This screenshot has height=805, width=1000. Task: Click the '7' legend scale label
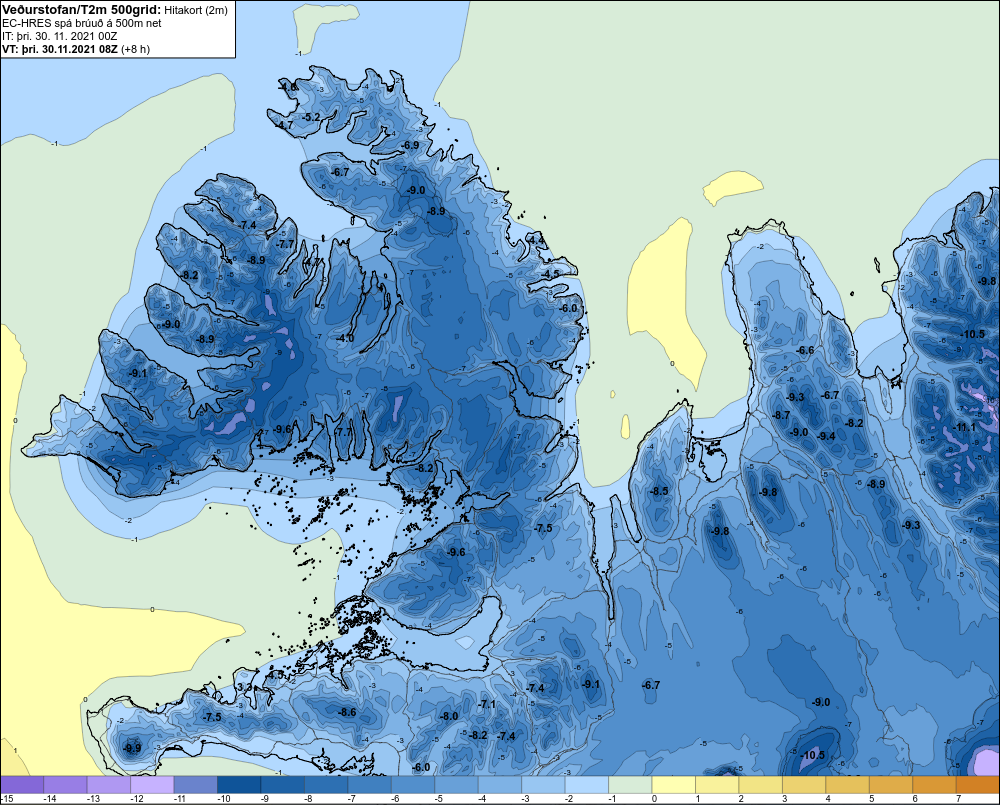click(959, 799)
